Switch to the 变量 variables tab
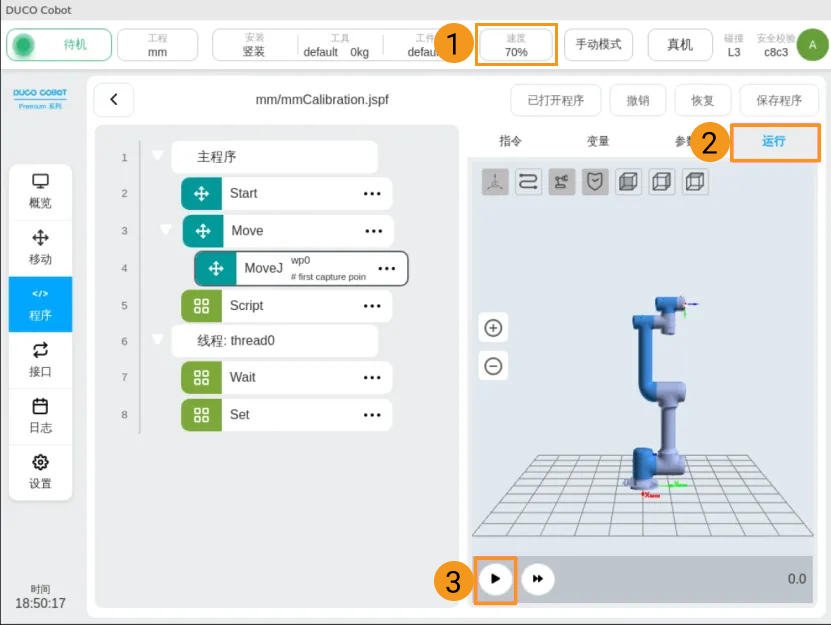Viewport: 831px width, 625px height. pos(598,141)
